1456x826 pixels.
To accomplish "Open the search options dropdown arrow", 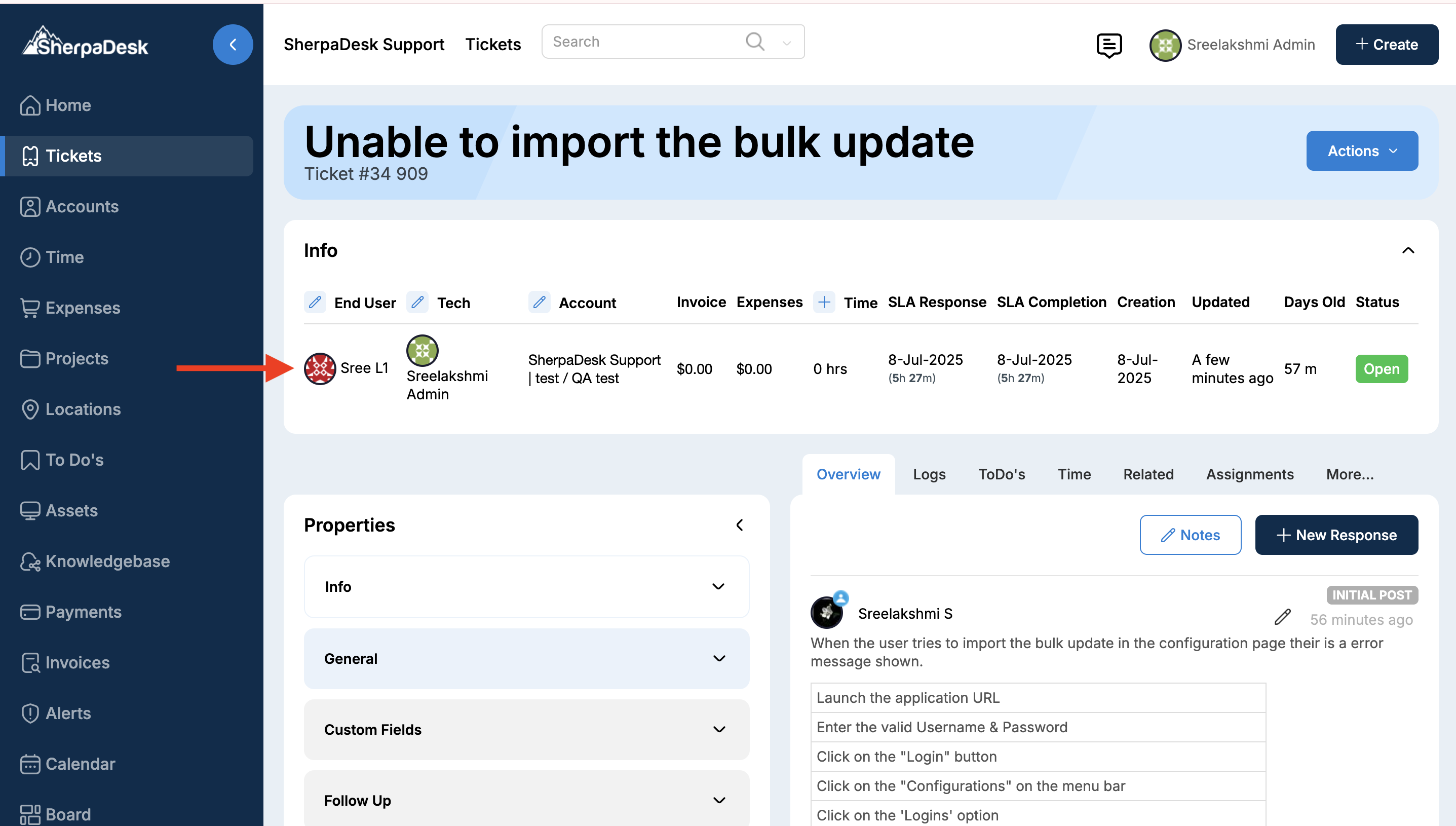I will (x=786, y=43).
